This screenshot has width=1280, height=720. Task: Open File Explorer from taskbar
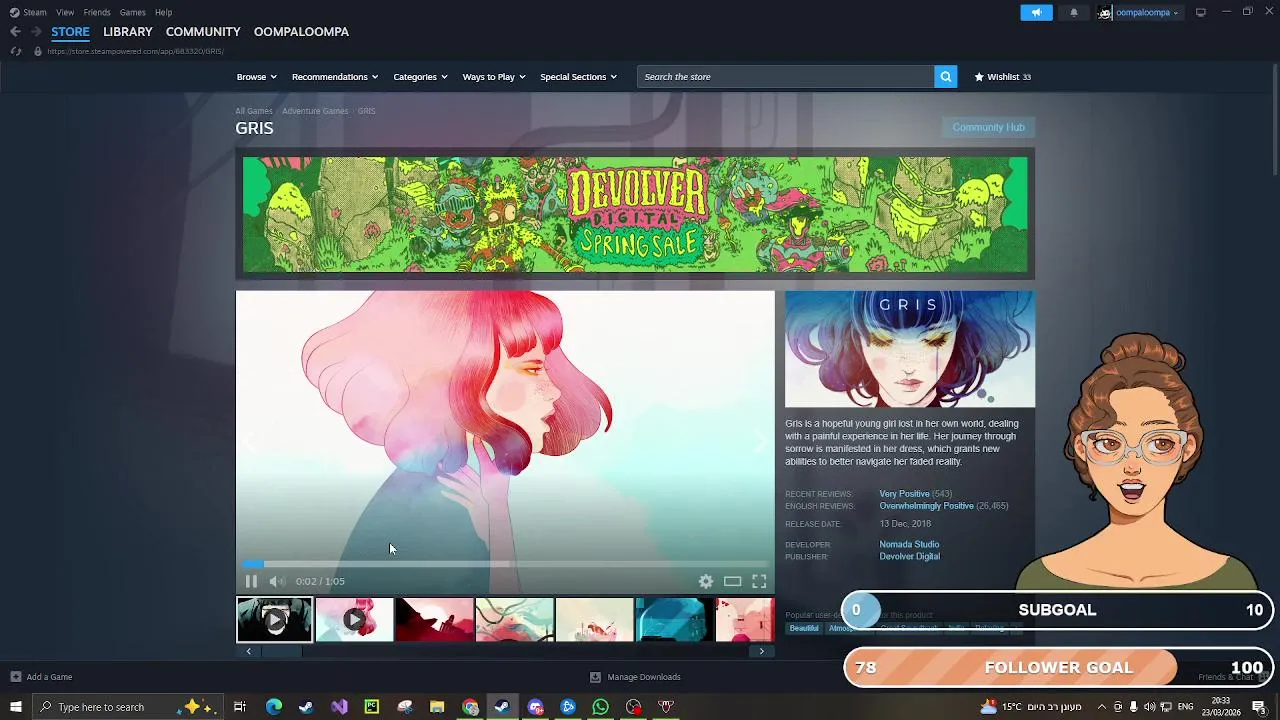437,707
